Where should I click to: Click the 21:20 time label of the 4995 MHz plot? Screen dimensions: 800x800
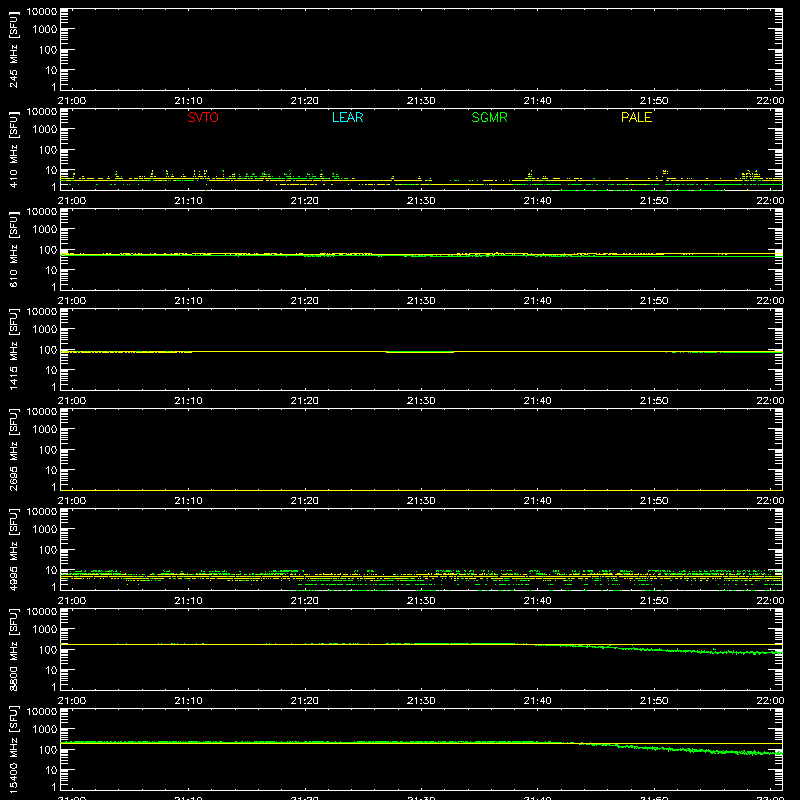click(x=305, y=601)
